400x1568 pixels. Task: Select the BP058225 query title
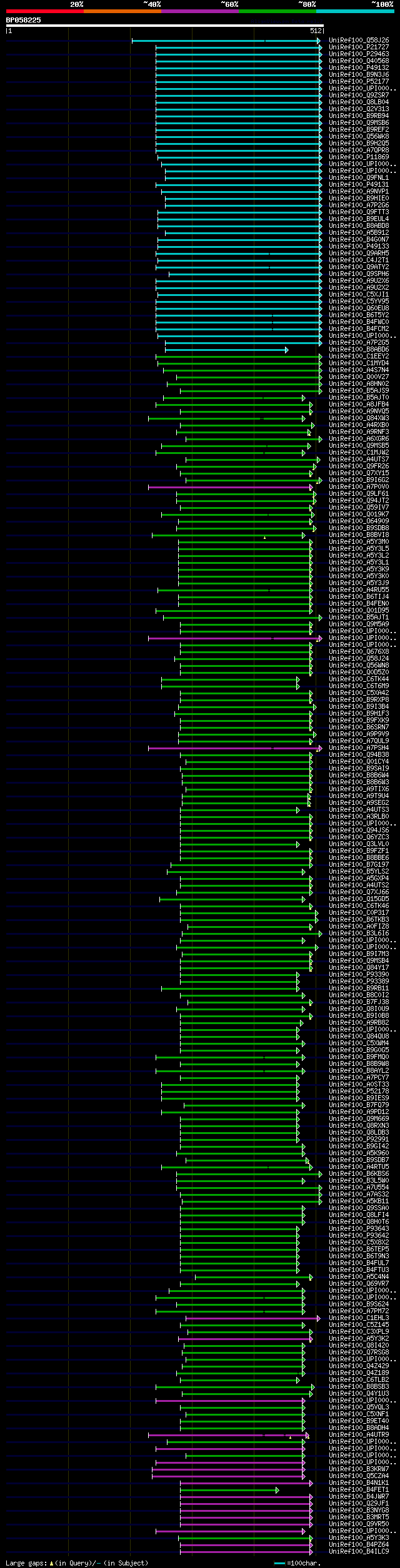click(x=24, y=20)
